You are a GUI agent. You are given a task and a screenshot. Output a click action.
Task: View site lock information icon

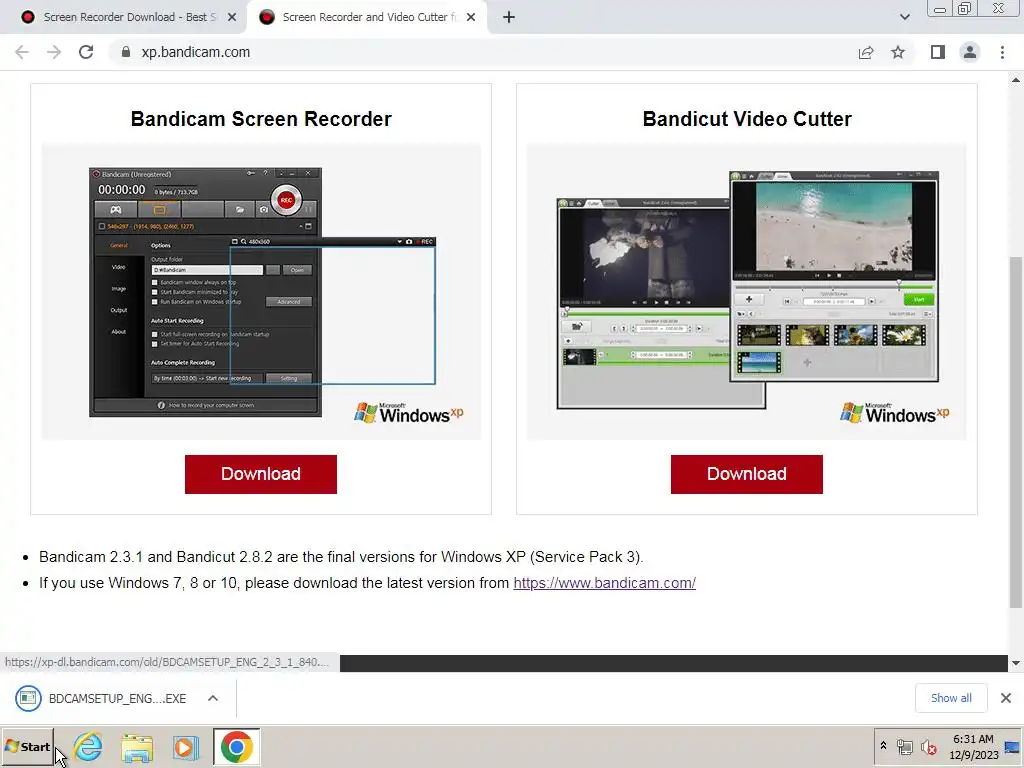pos(125,52)
